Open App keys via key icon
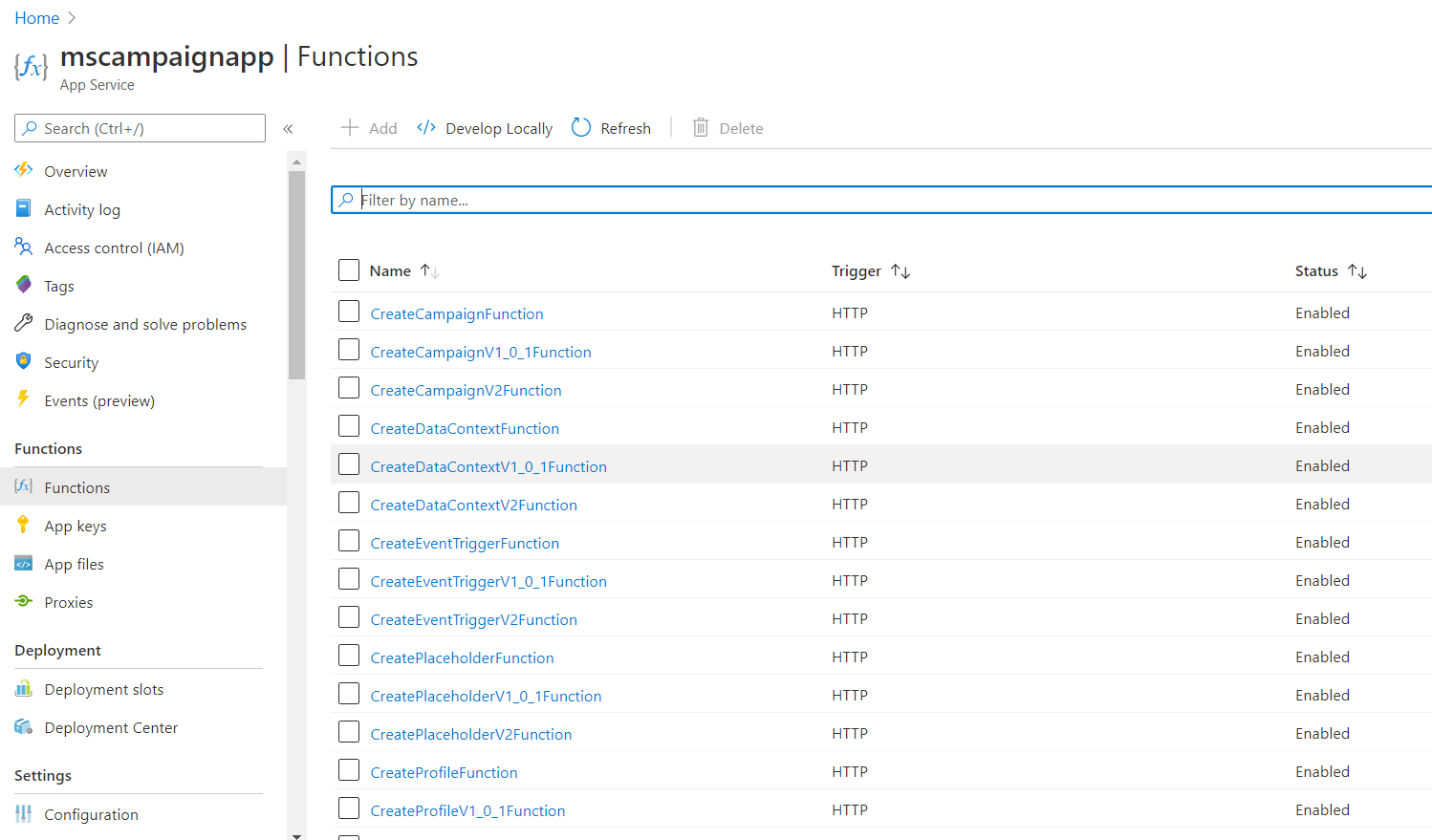Image resolution: width=1432 pixels, height=840 pixels. click(x=24, y=525)
